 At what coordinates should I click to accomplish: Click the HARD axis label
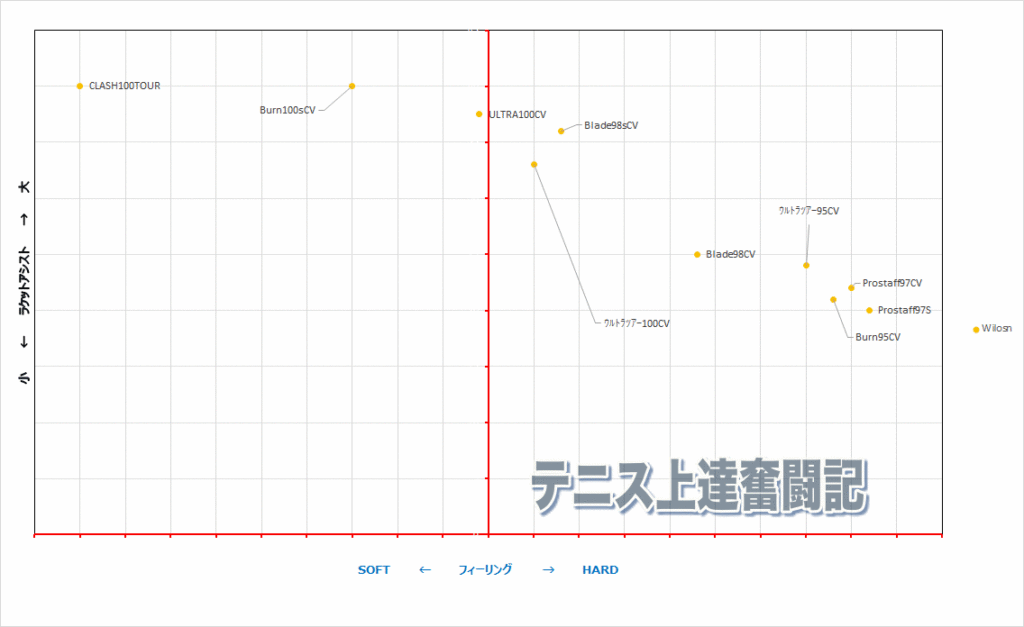click(600, 570)
